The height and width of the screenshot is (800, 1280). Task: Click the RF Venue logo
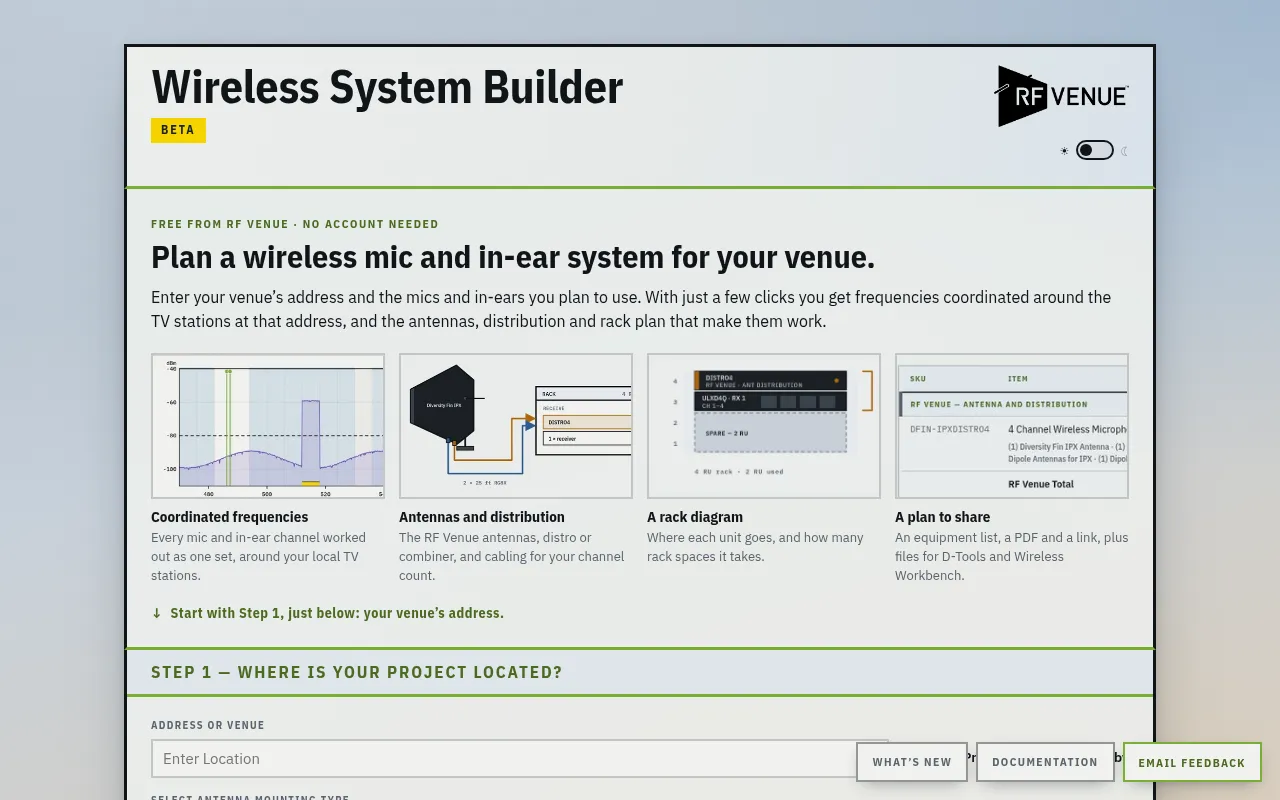coord(1062,96)
